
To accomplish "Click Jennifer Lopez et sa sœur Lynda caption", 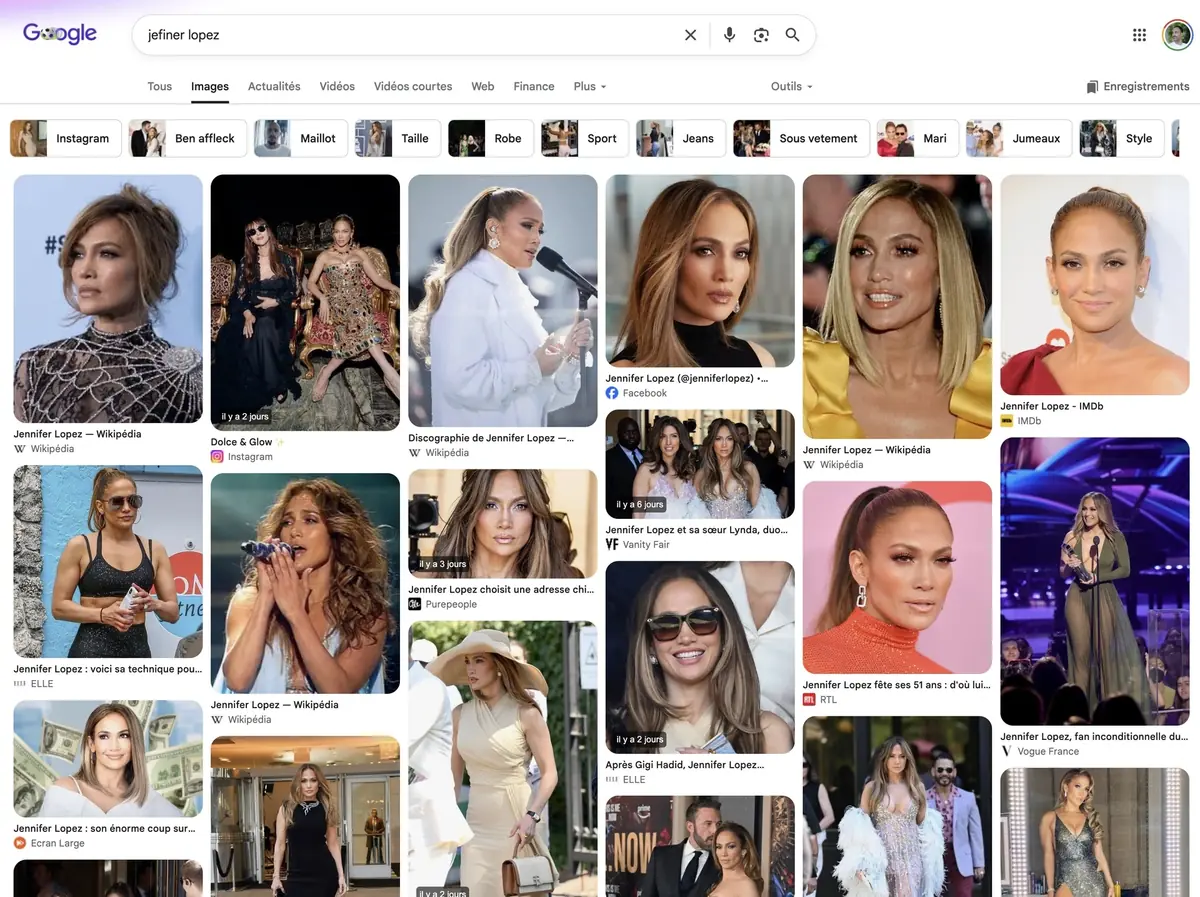I will click(x=696, y=530).
